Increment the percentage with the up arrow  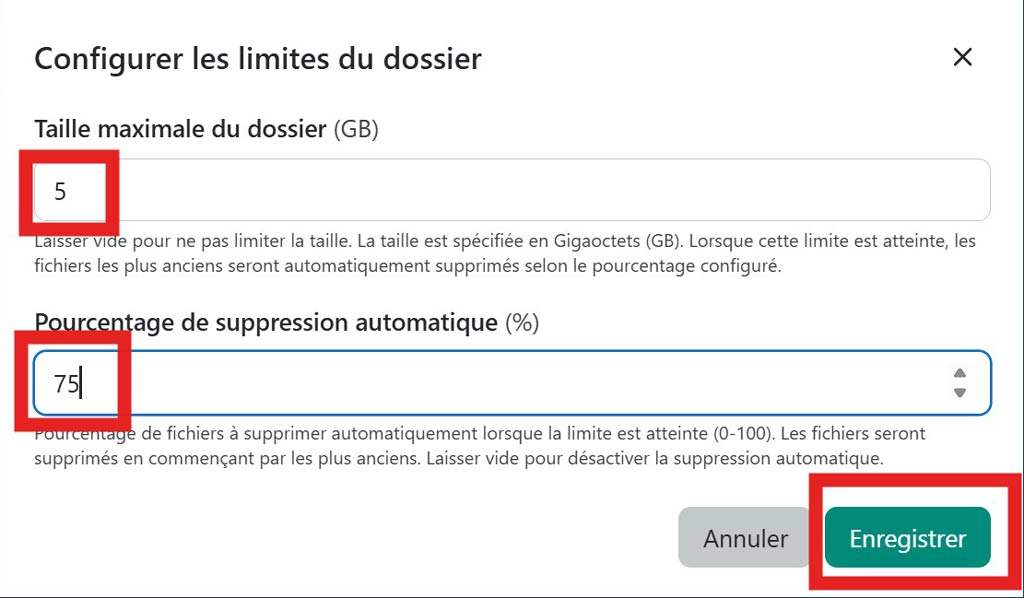click(960, 374)
